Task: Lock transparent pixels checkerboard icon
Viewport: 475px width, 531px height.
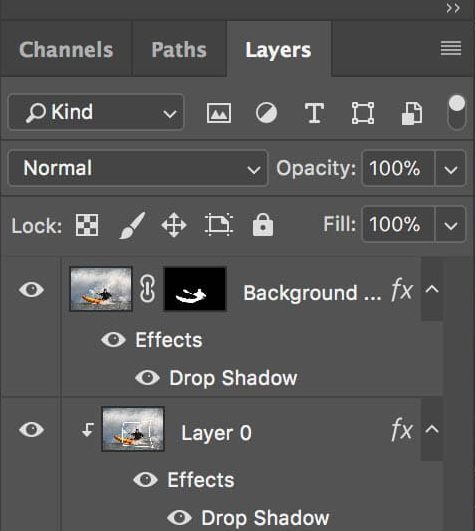Action: 87,225
